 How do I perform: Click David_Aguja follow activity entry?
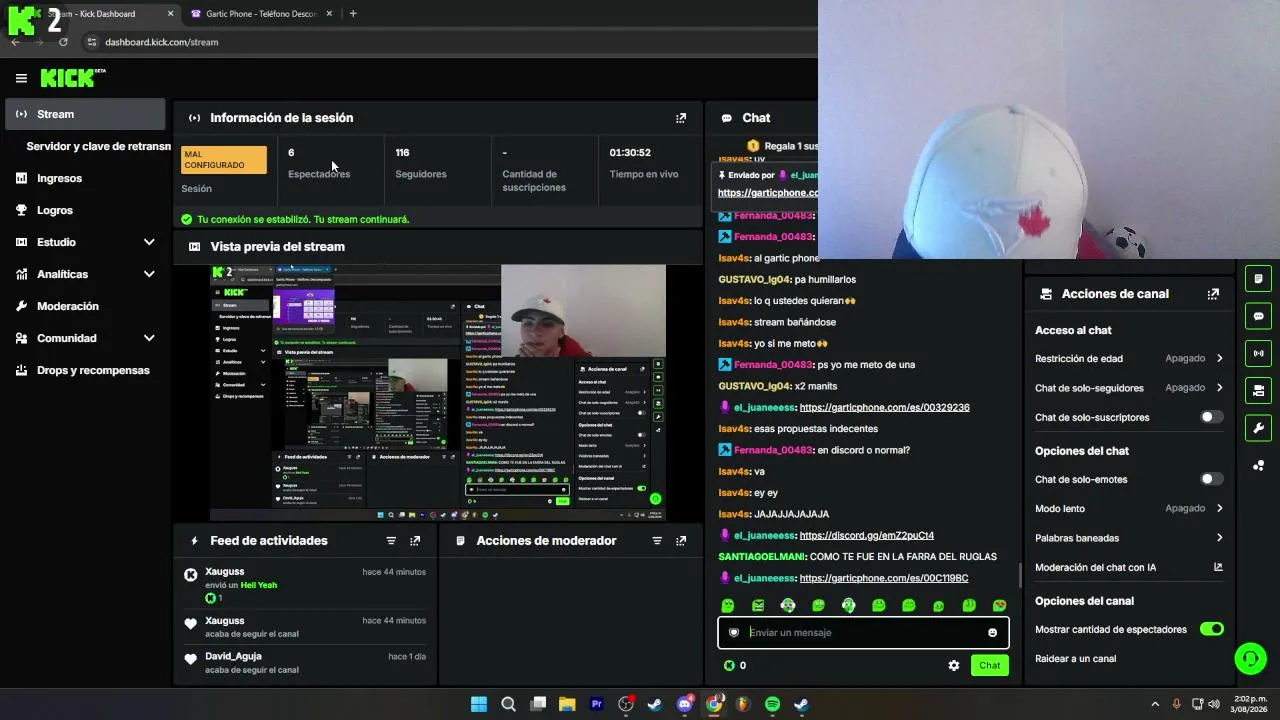click(305, 663)
